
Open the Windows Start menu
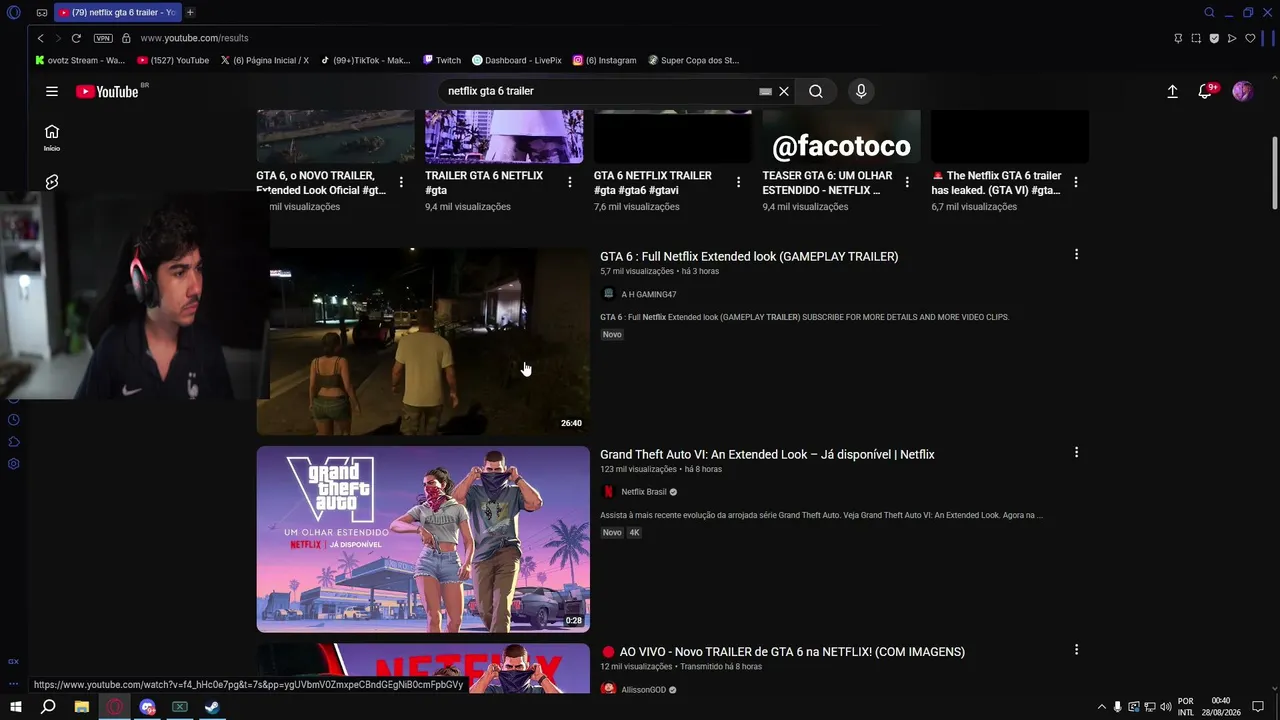click(16, 707)
